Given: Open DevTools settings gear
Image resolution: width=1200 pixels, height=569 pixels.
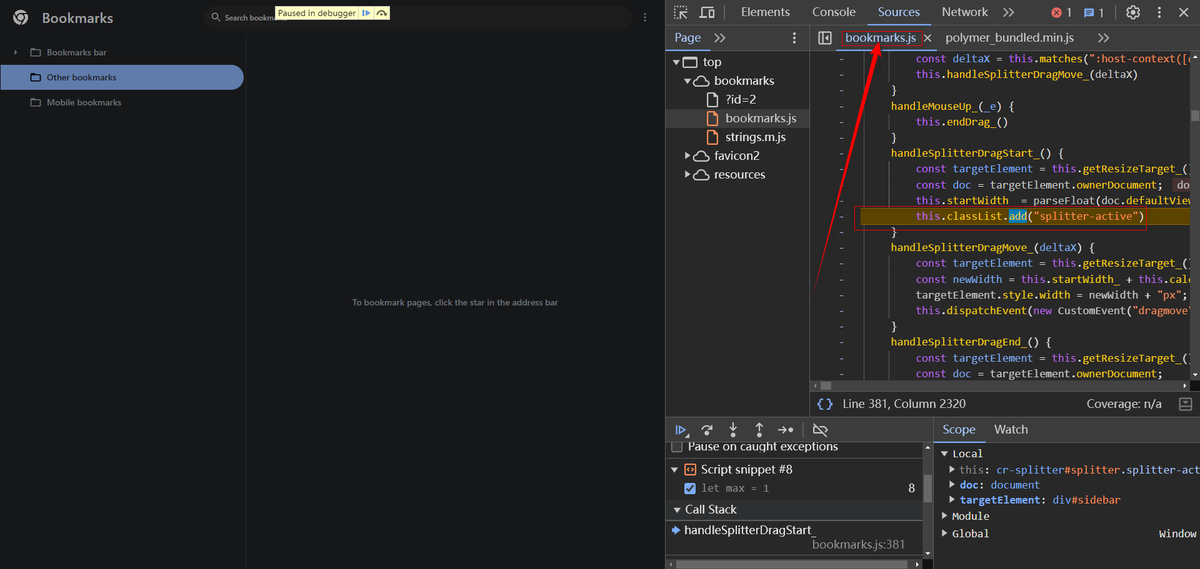Looking at the screenshot, I should coord(1133,13).
